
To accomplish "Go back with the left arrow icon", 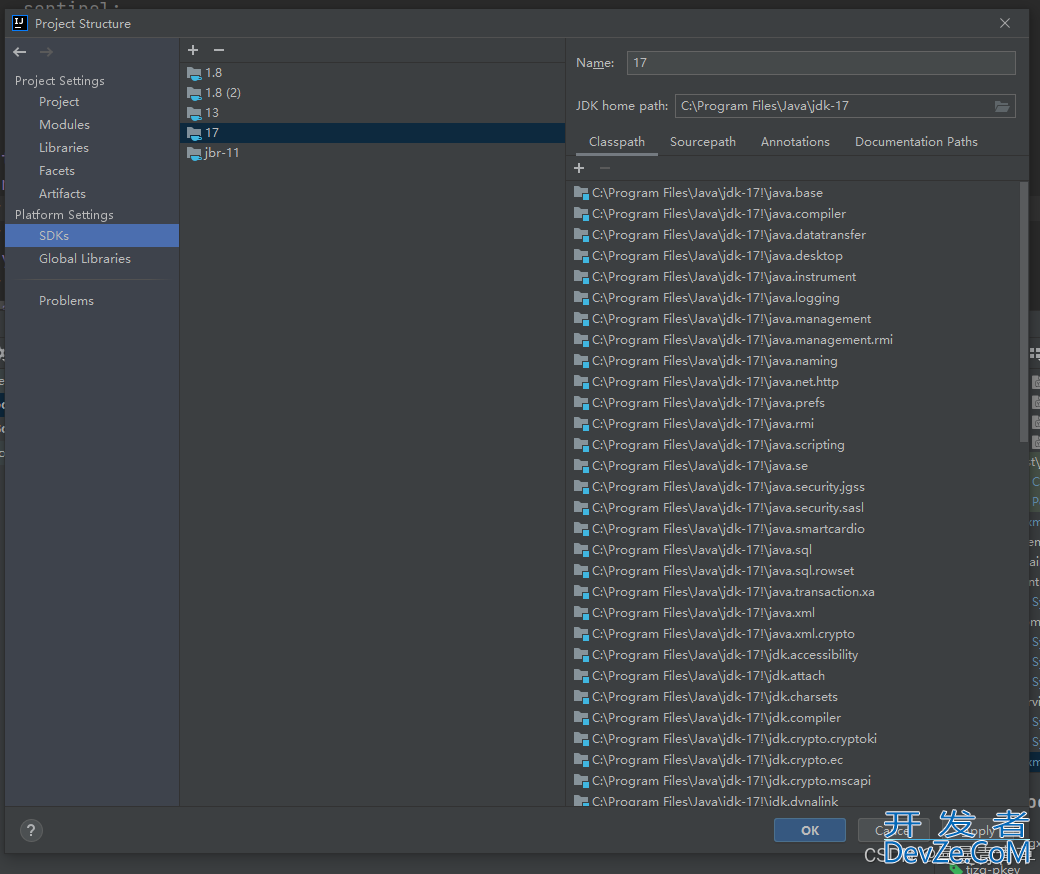I will pyautogui.click(x=20, y=52).
